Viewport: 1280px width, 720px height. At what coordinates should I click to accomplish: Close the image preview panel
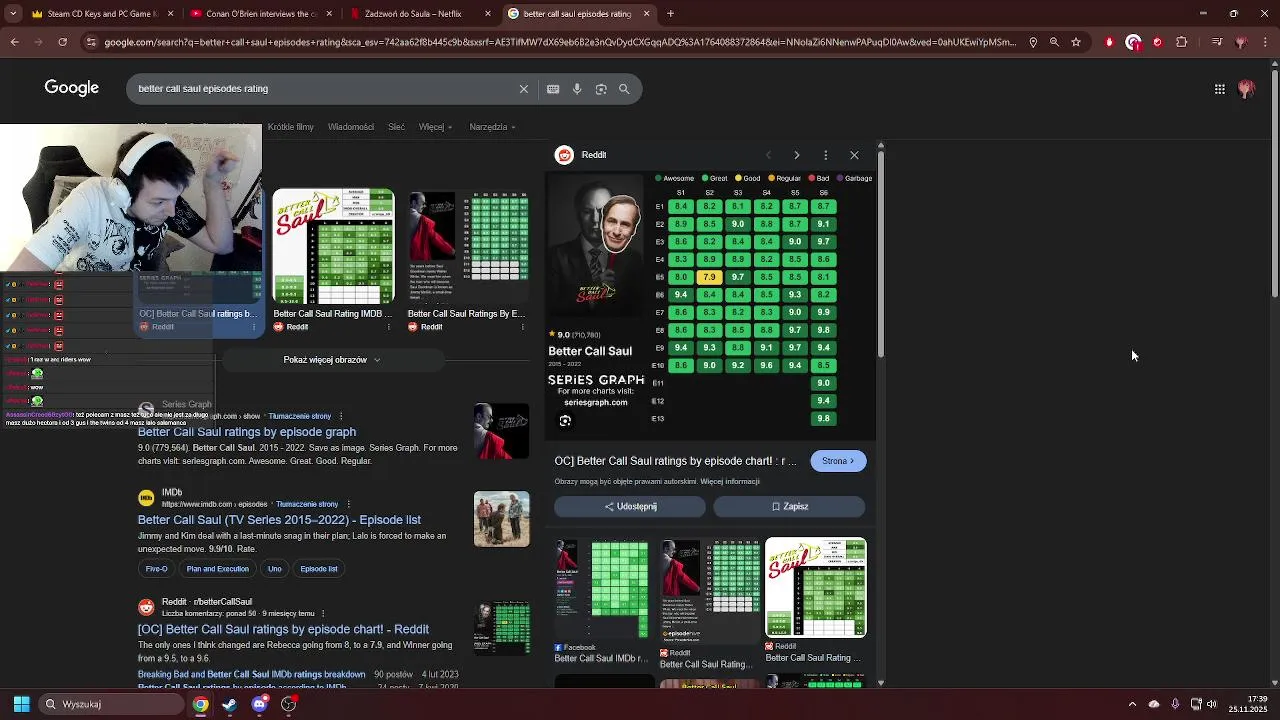[x=854, y=155]
